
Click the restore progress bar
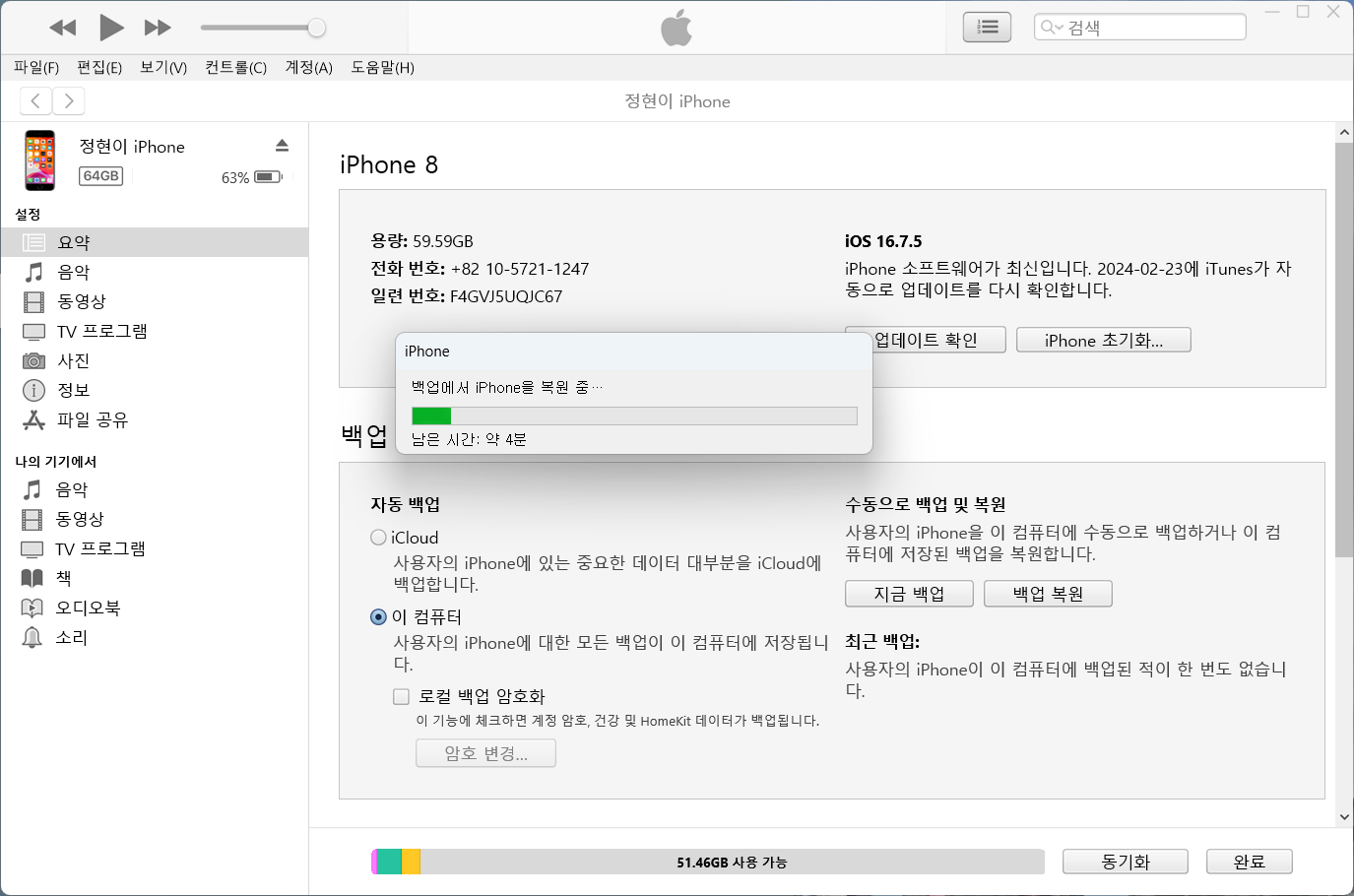634,416
